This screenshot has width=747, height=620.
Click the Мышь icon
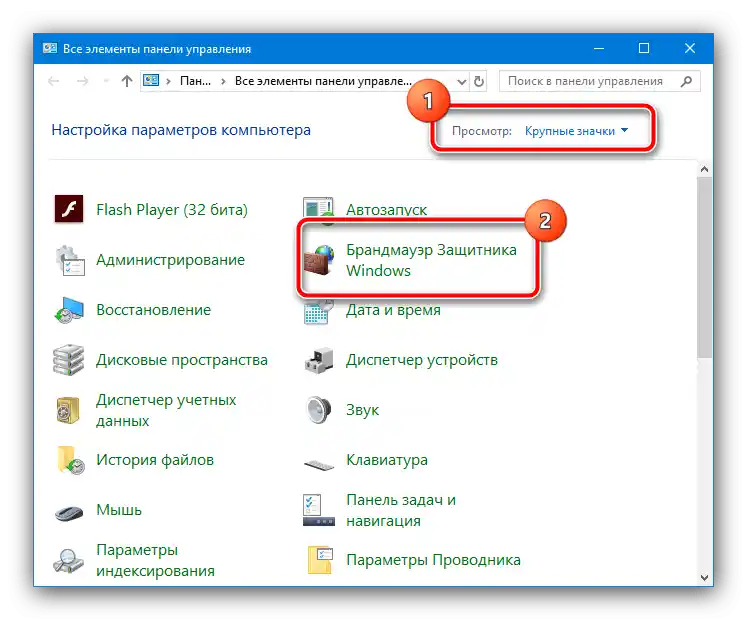tap(69, 513)
